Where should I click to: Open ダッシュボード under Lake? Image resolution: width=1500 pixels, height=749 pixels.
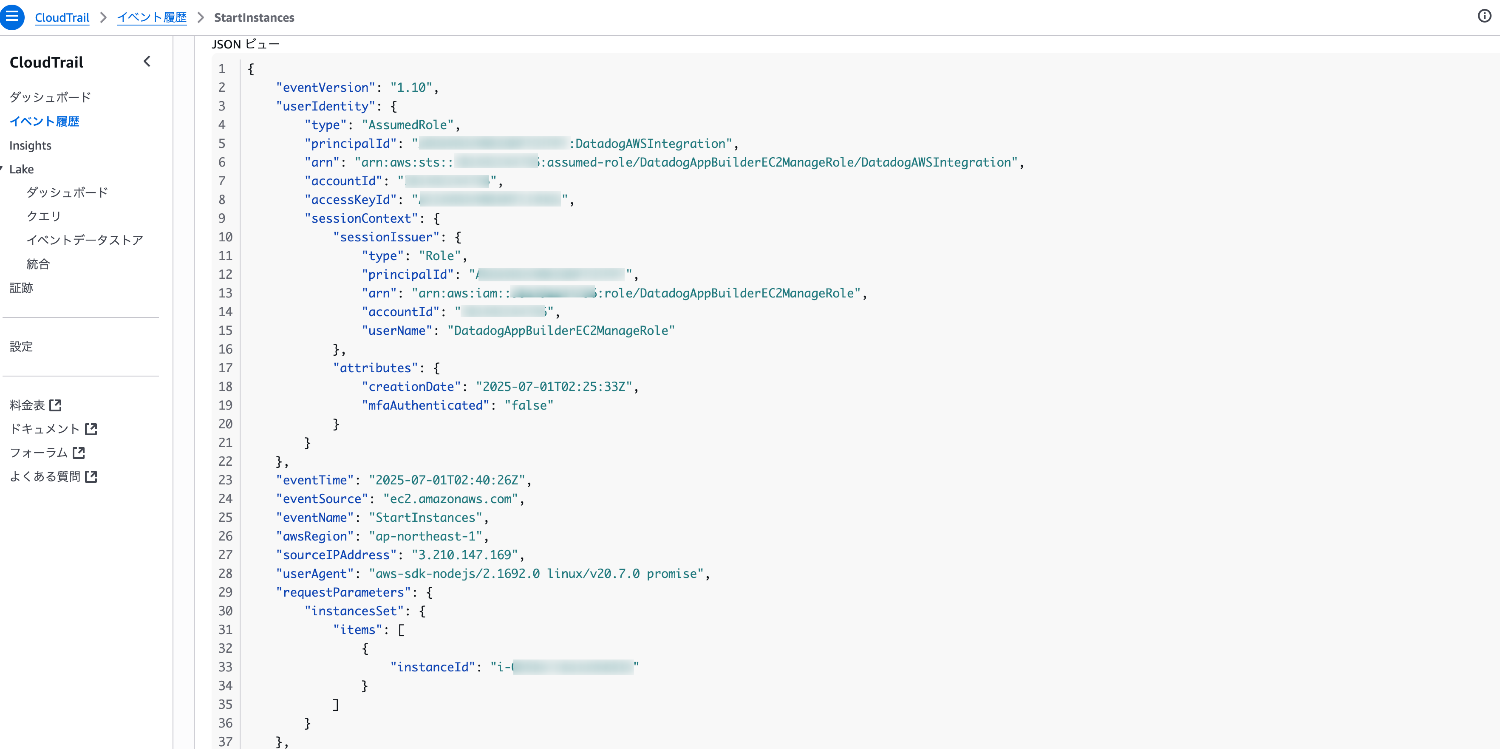(x=67, y=192)
